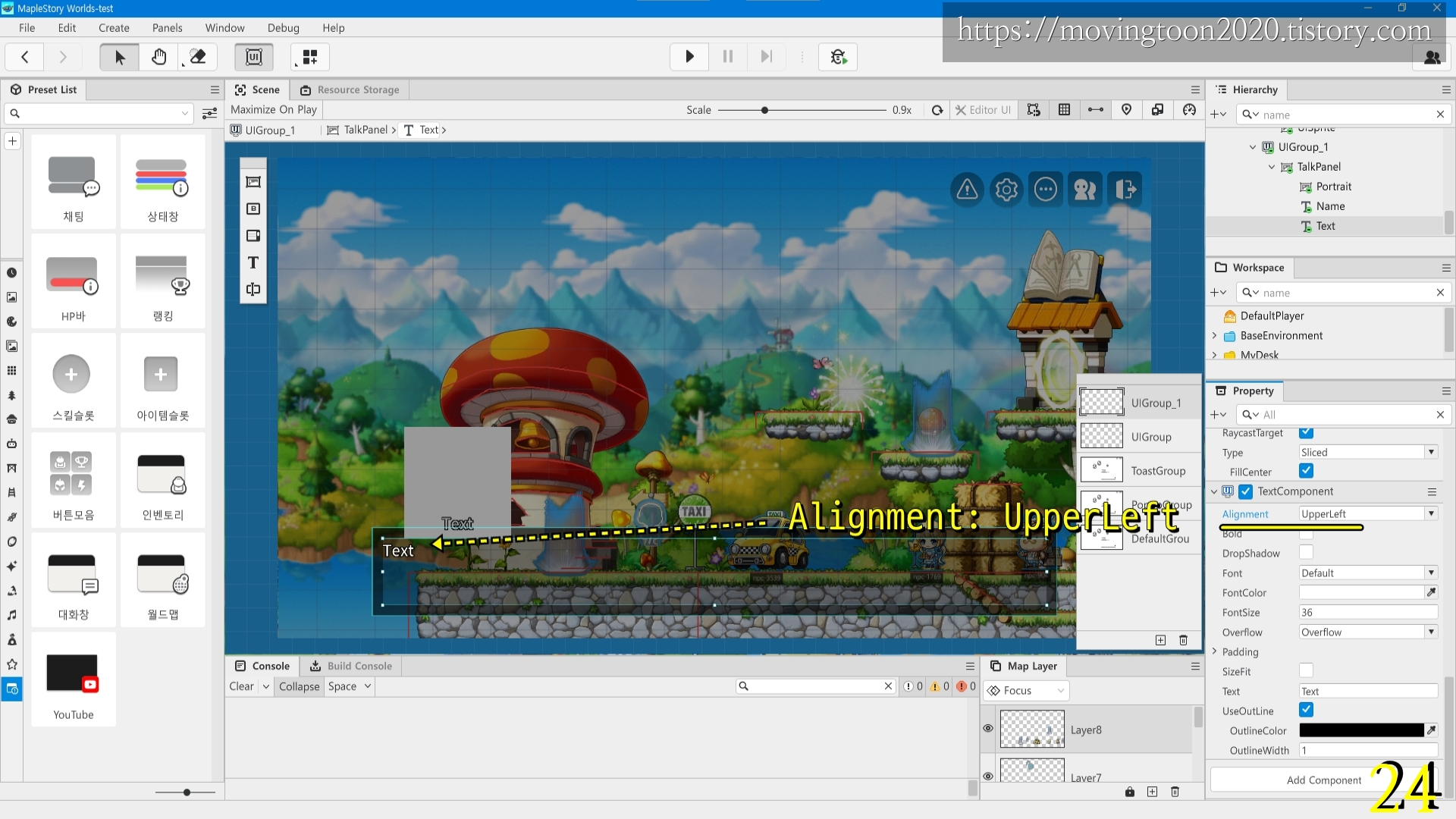
Task: Collapse the TalkPanel tree node
Action: pos(1272,167)
